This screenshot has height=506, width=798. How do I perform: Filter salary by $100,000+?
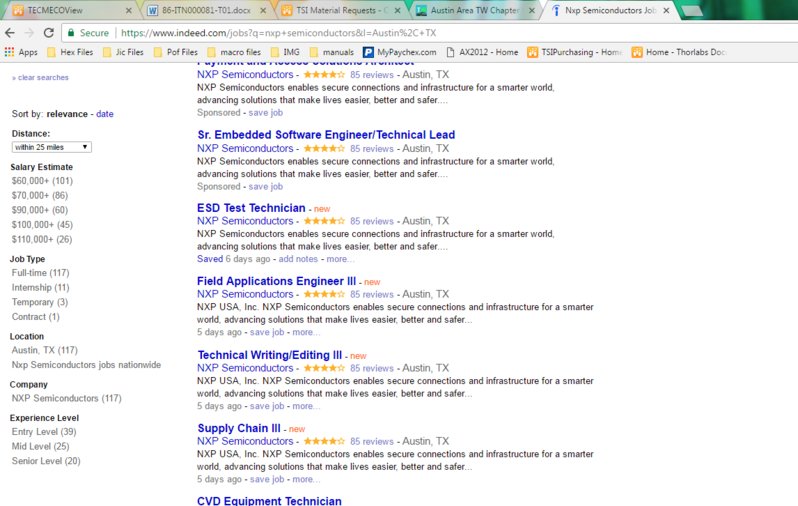point(42,225)
